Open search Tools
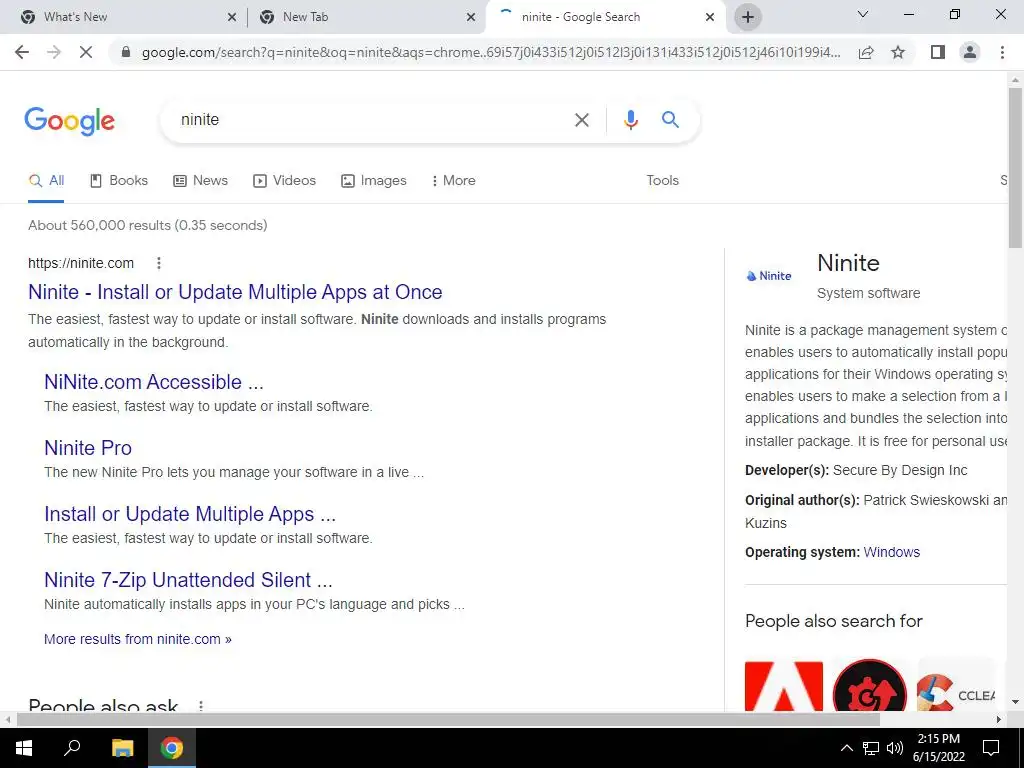 click(662, 181)
